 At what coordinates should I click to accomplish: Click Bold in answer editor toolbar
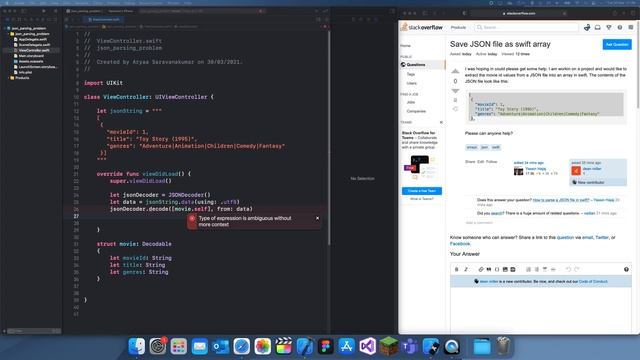(x=457, y=269)
